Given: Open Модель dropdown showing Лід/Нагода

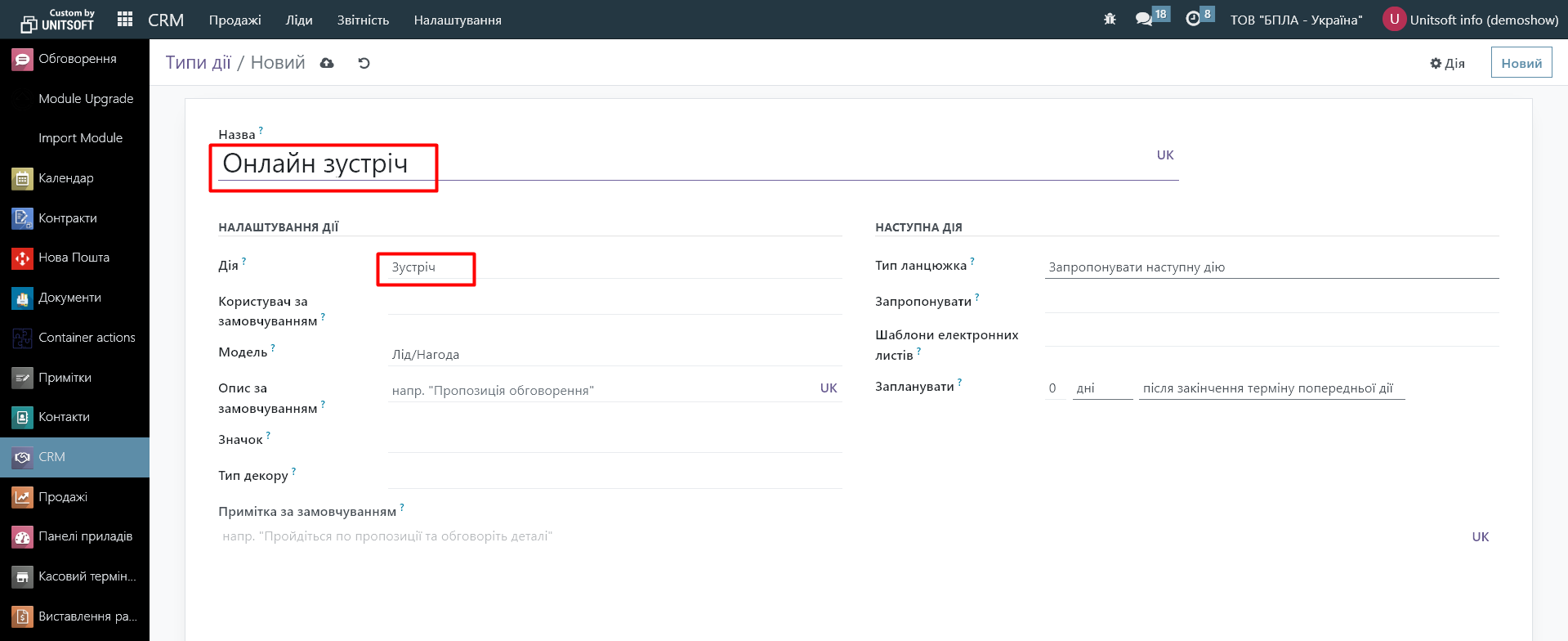Looking at the screenshot, I should point(615,355).
